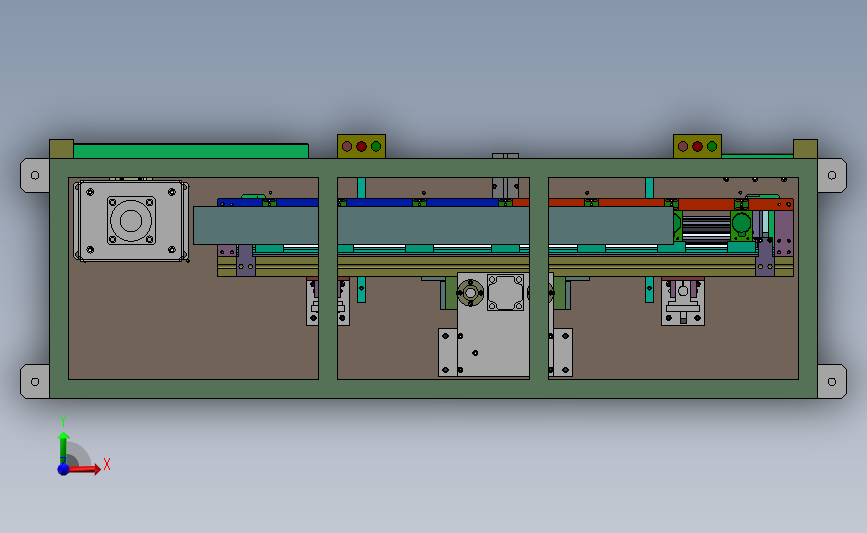Image resolution: width=867 pixels, height=533 pixels.
Task: Pick the bottom-left mounting lug of the frame
Action: tap(35, 382)
